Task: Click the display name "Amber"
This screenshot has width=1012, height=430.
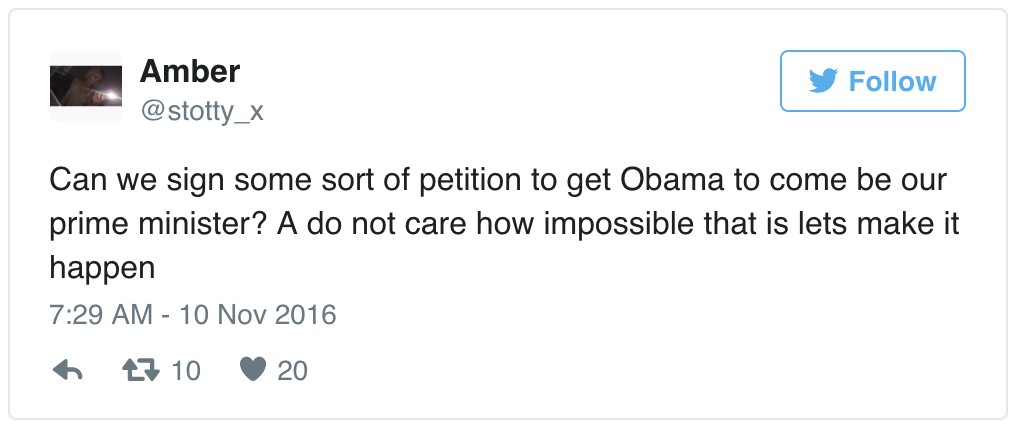Action: pyautogui.click(x=190, y=71)
